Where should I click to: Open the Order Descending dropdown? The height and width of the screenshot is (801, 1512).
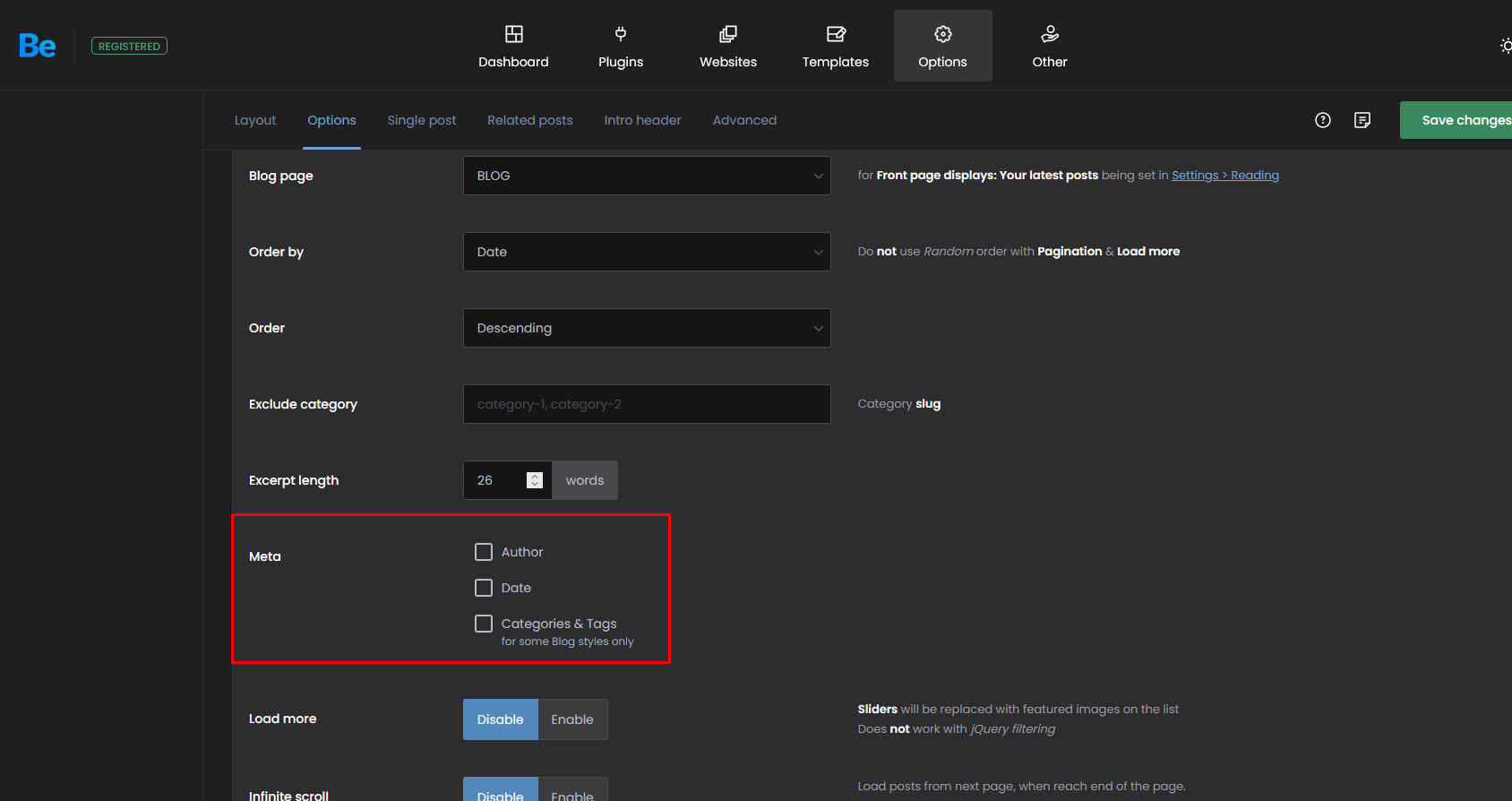647,328
